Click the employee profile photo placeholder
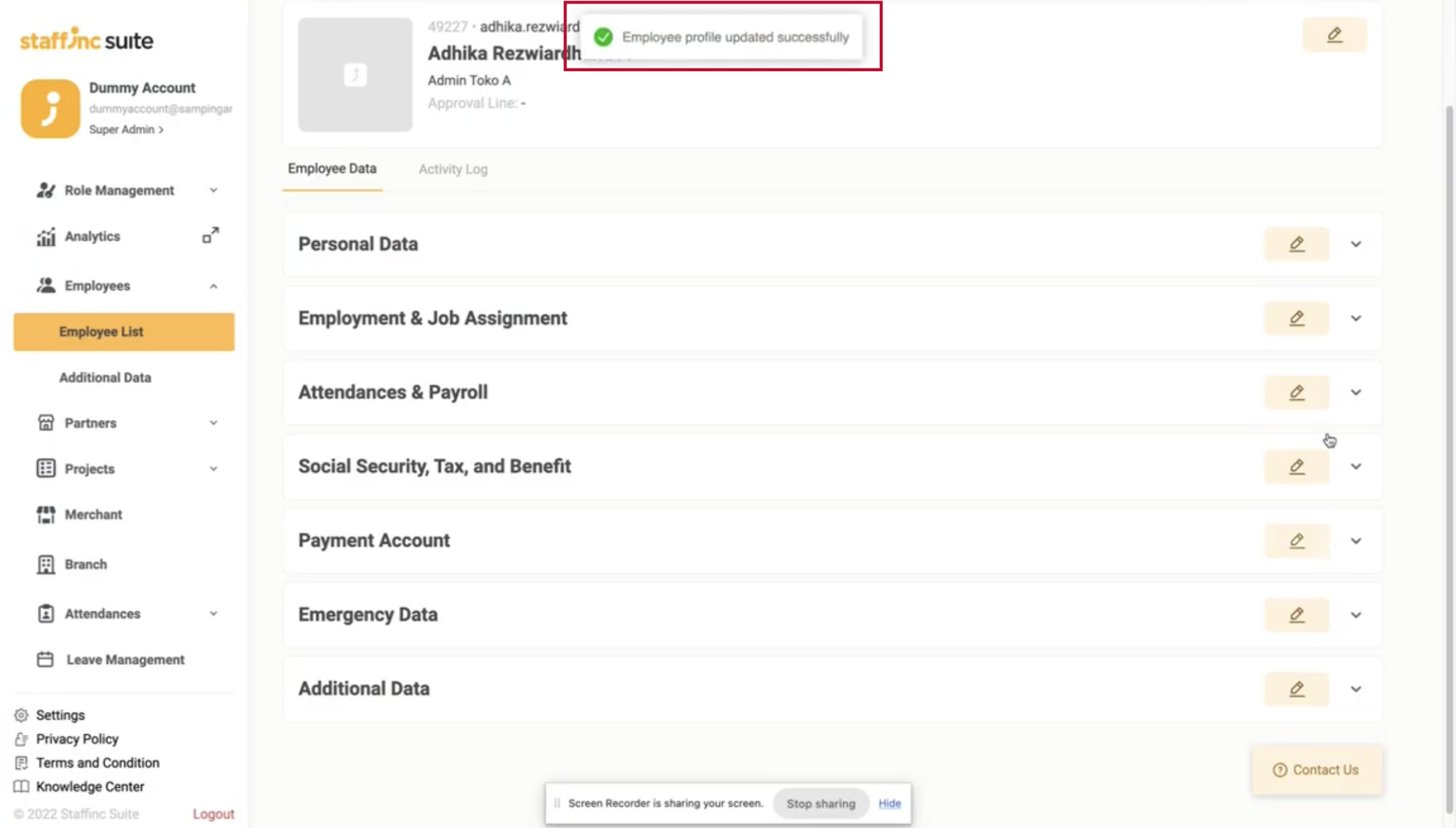This screenshot has height=828, width=1456. 355,75
